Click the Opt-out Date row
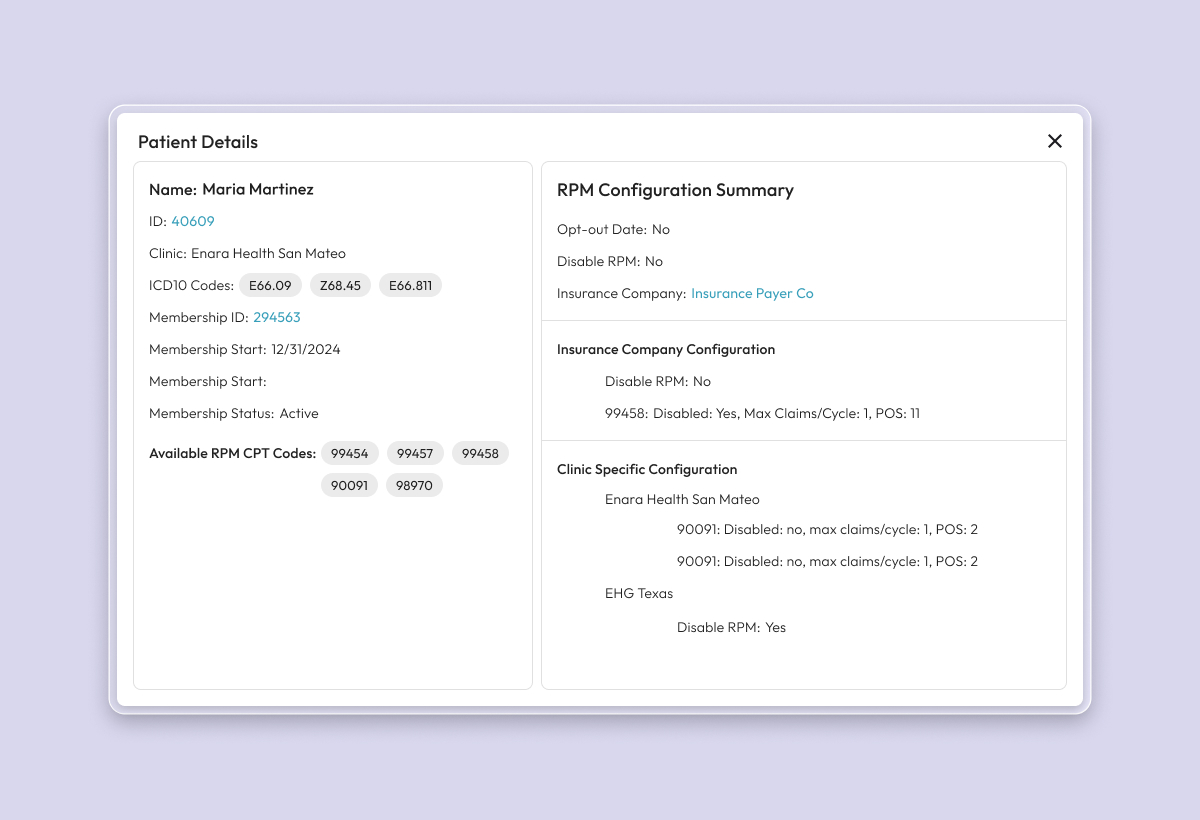The width and height of the screenshot is (1200, 820). (613, 229)
